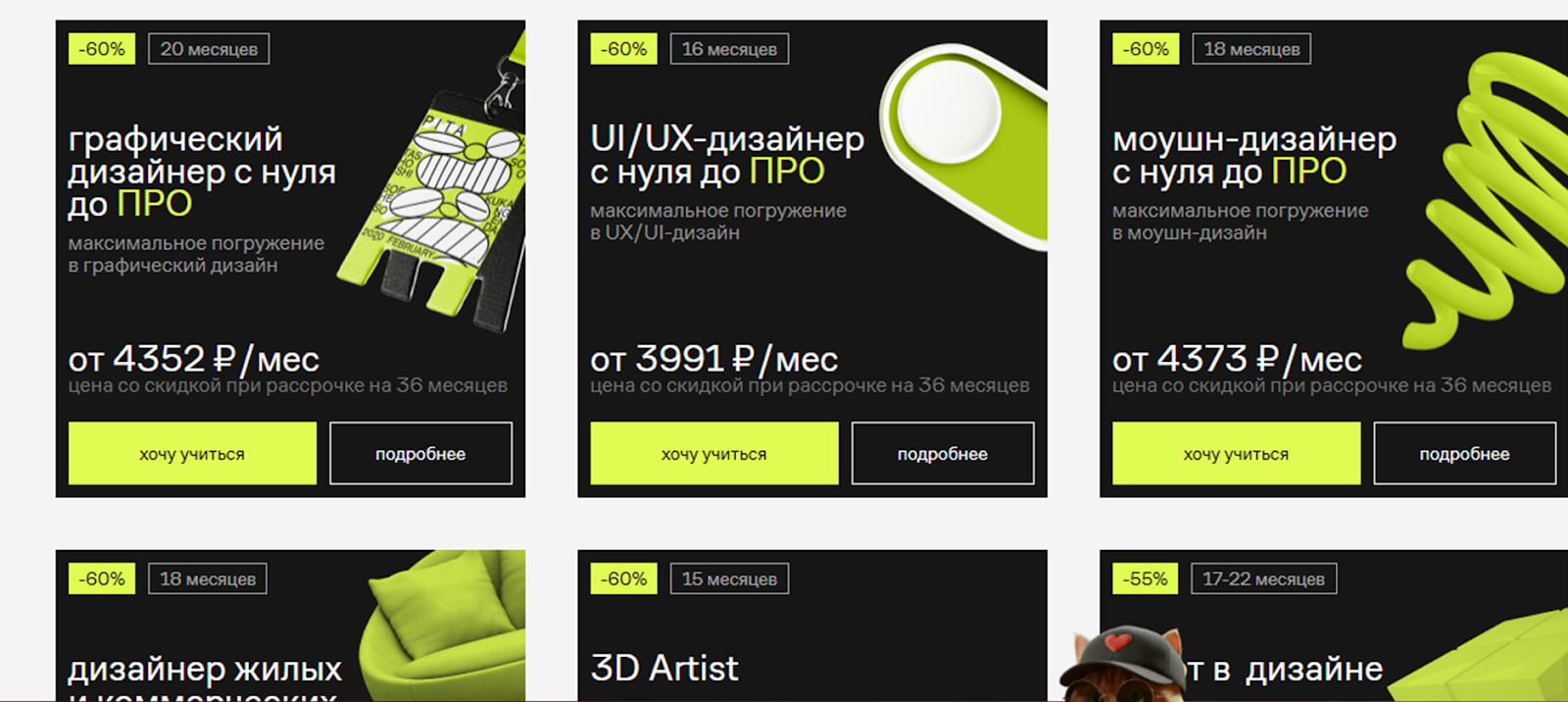Click the '17-22 месяцев' duration tag
Viewport: 1568px width, 702px height.
pos(1264,578)
